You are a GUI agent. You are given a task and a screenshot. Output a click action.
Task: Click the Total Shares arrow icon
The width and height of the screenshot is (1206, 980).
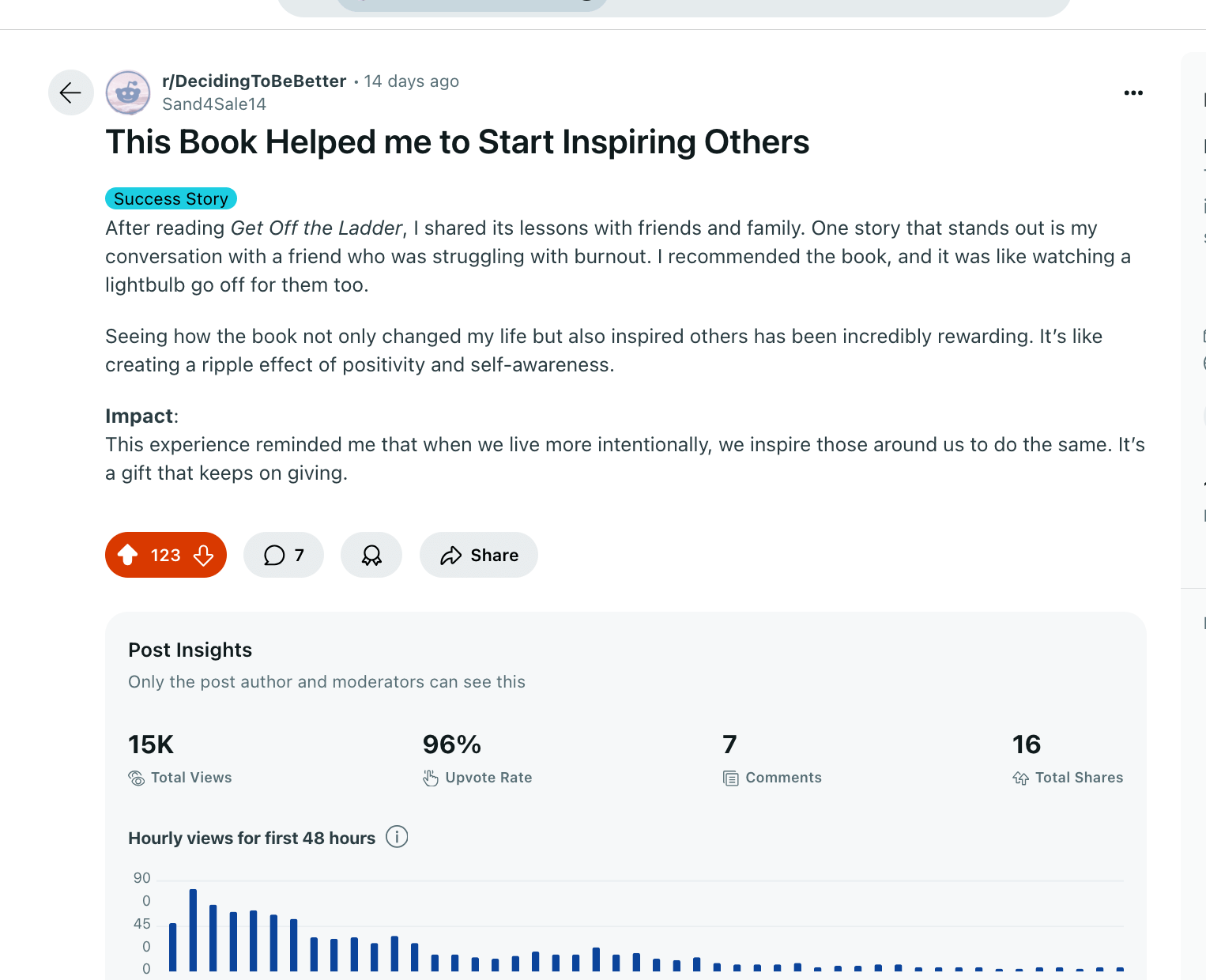click(1021, 778)
